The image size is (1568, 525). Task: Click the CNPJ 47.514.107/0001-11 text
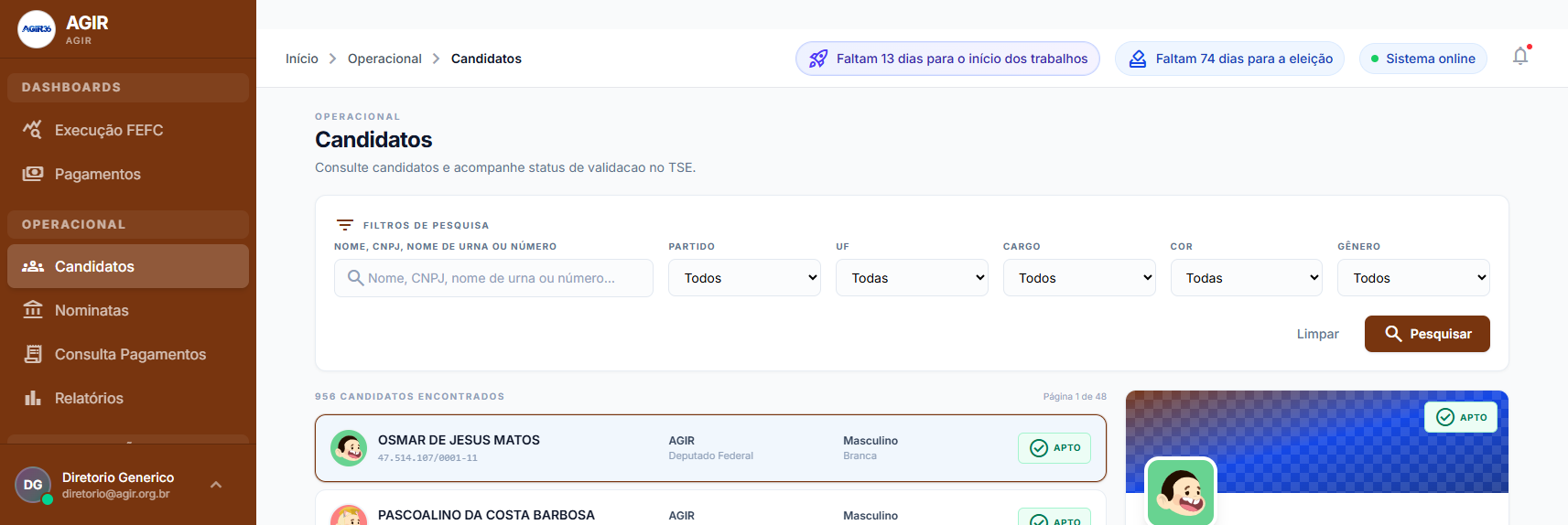point(427,458)
